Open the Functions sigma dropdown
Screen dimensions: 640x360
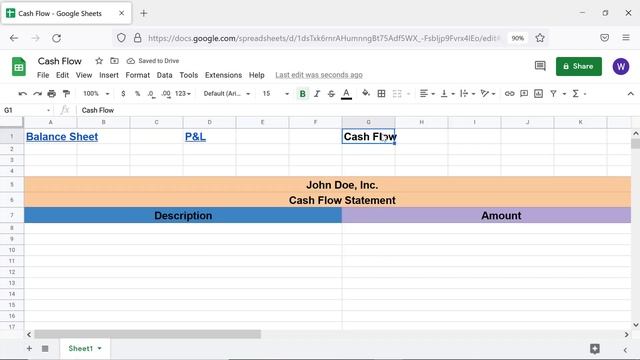pos(579,94)
